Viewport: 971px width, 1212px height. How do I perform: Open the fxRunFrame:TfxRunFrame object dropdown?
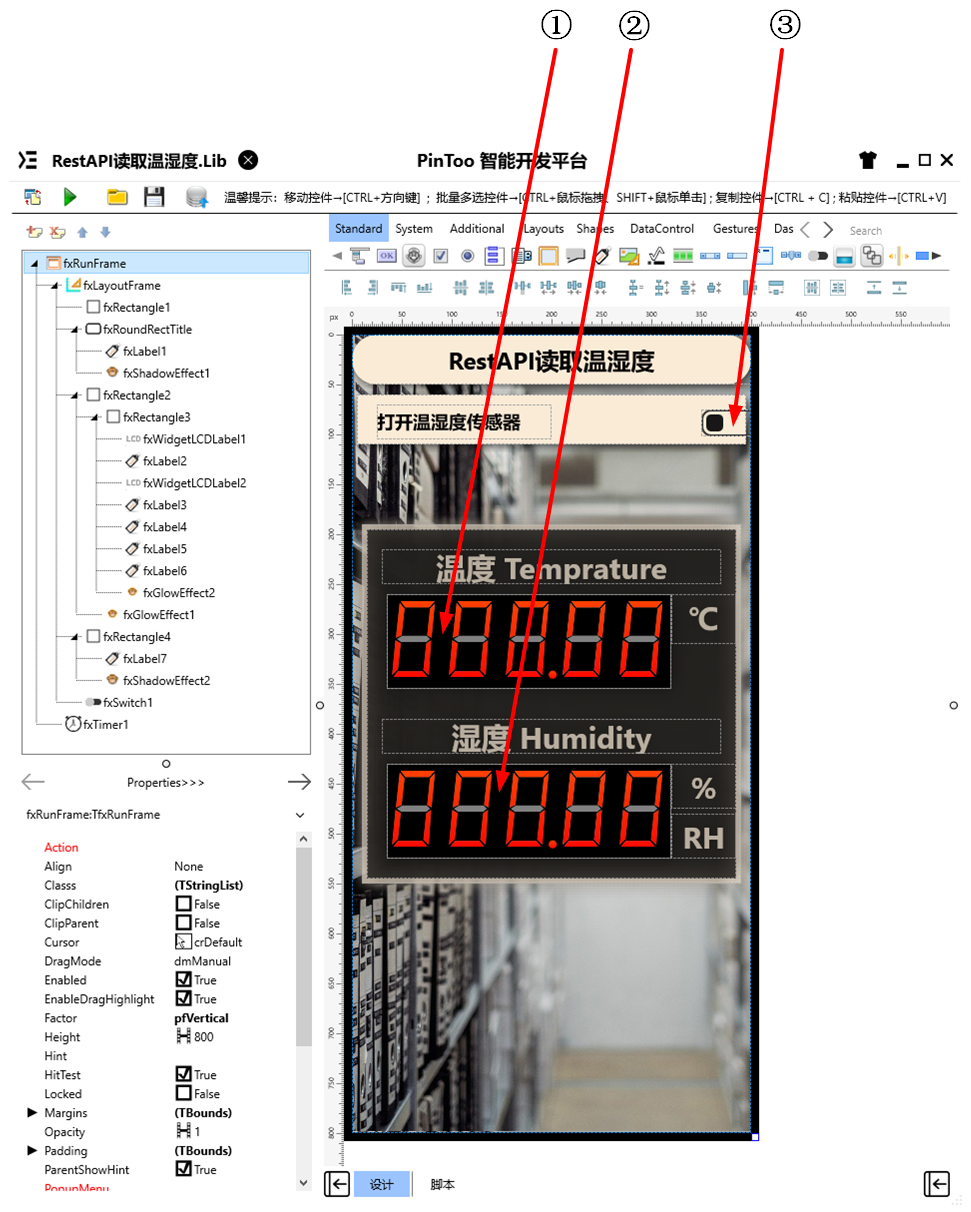299,815
